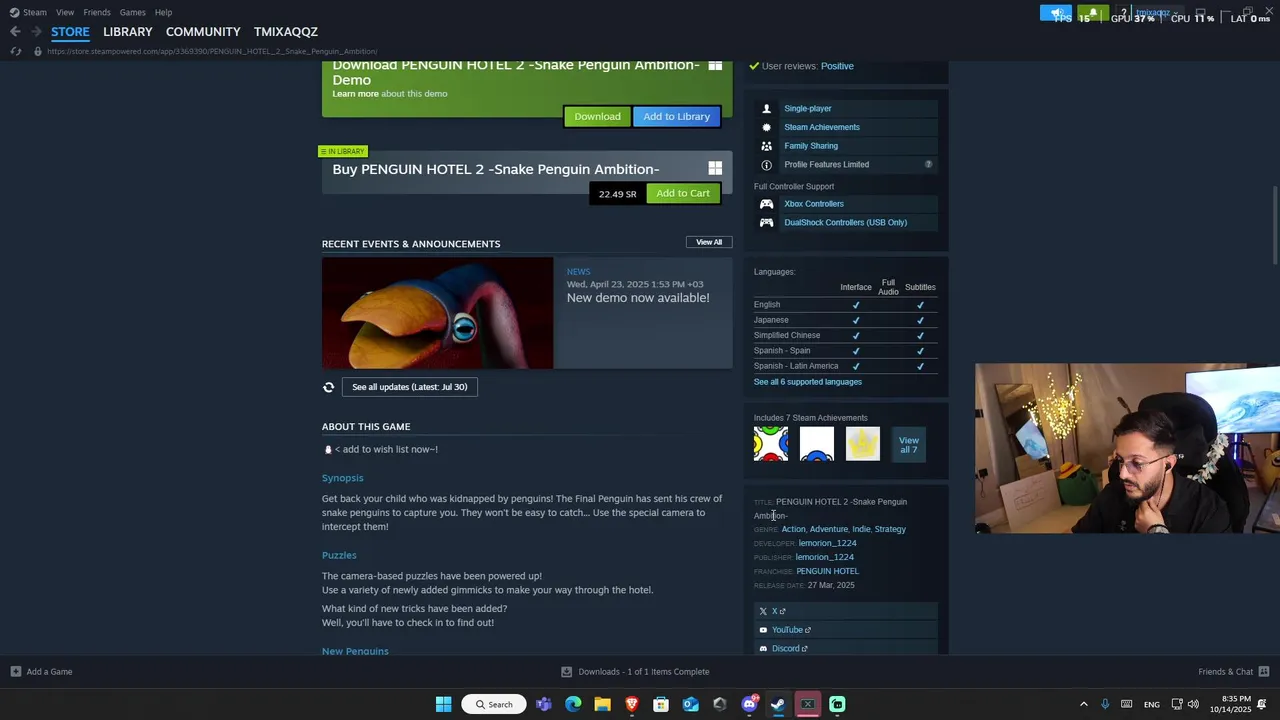Screen dimensions: 1280x720
Task: Show hidden system tray icons
Action: [1083, 704]
